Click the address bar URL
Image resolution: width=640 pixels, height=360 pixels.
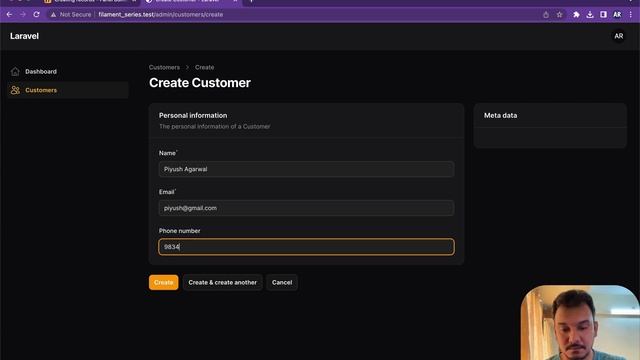tap(161, 14)
